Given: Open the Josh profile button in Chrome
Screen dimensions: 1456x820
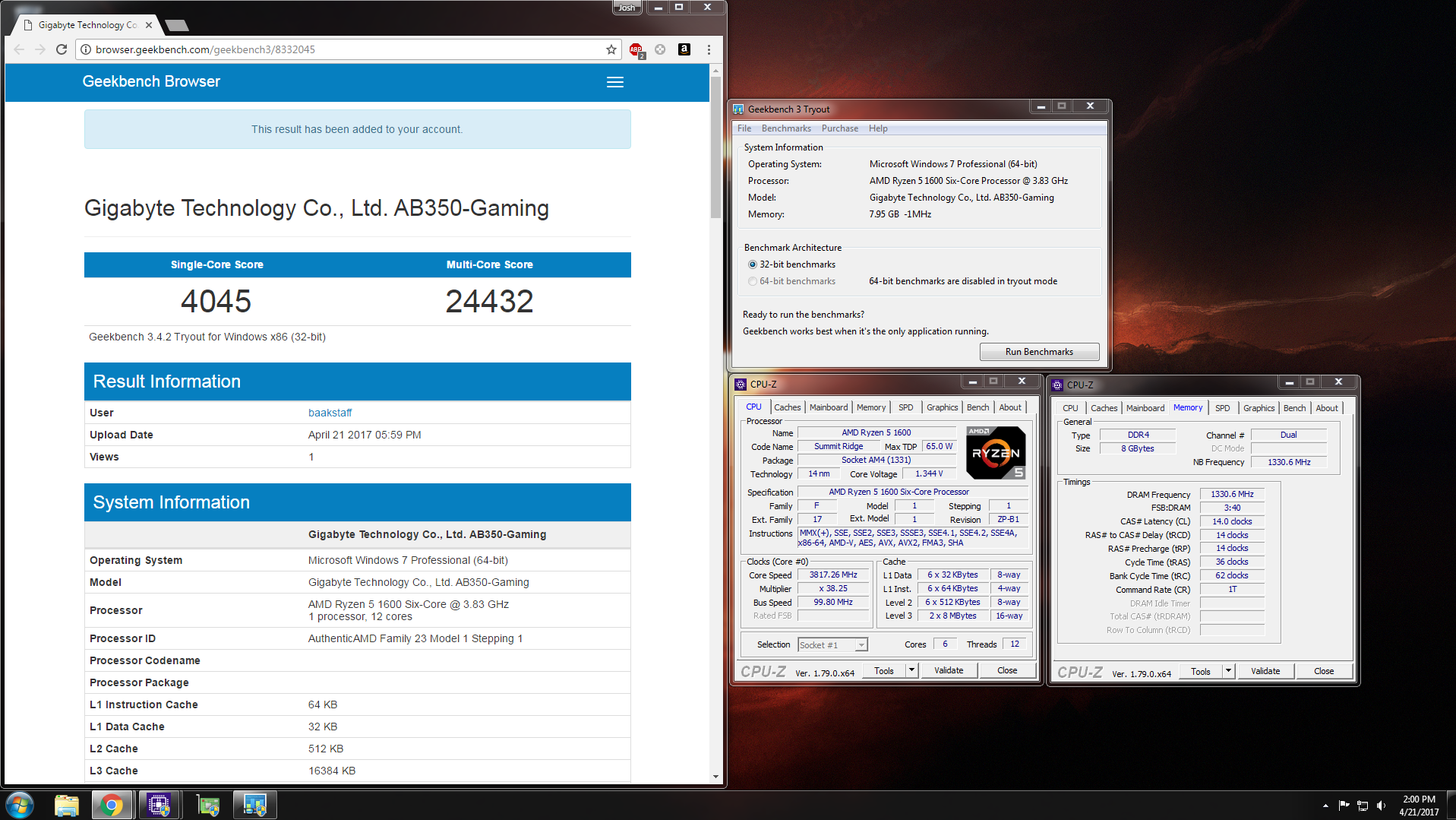Looking at the screenshot, I should coord(627,8).
